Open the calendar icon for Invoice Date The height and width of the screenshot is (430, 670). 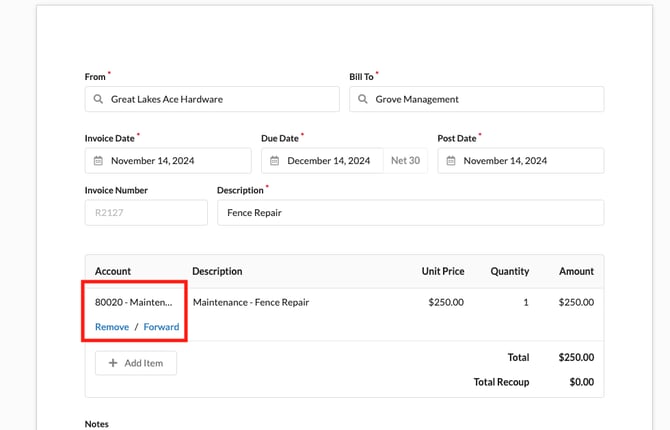98,161
